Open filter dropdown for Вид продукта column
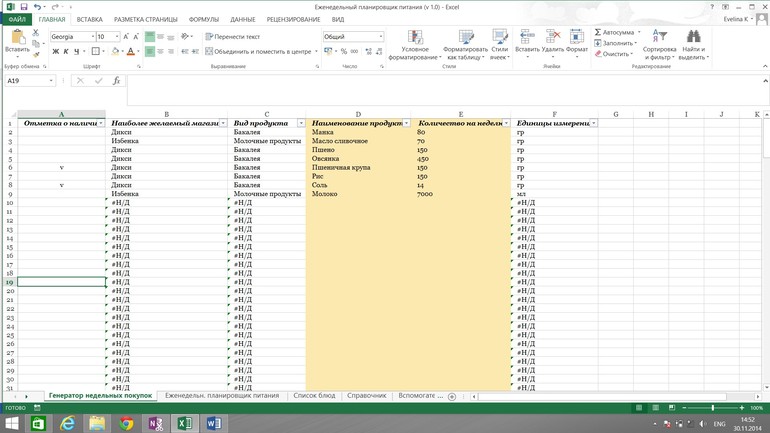 click(x=301, y=123)
